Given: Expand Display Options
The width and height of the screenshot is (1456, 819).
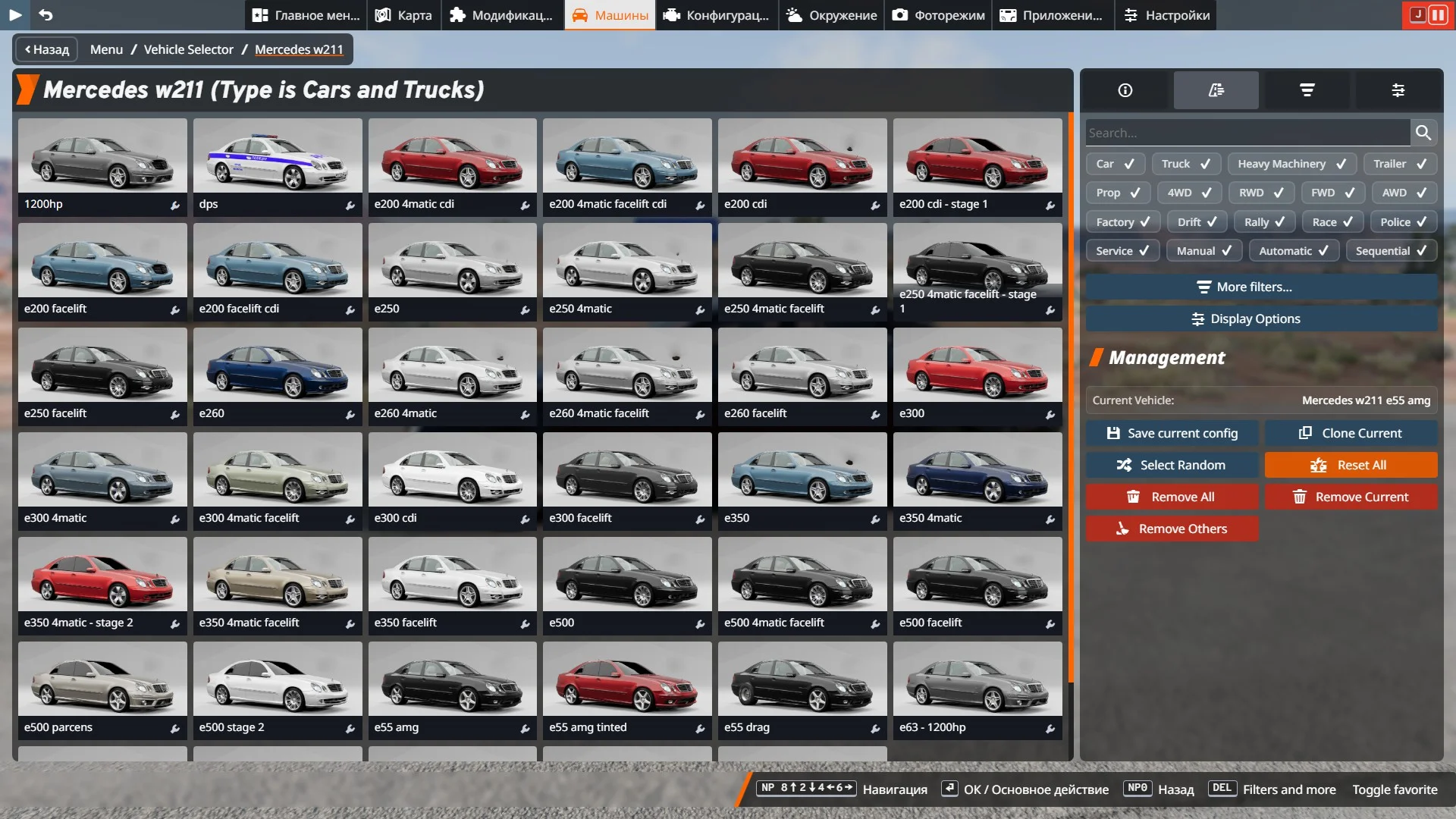Looking at the screenshot, I should [1261, 318].
